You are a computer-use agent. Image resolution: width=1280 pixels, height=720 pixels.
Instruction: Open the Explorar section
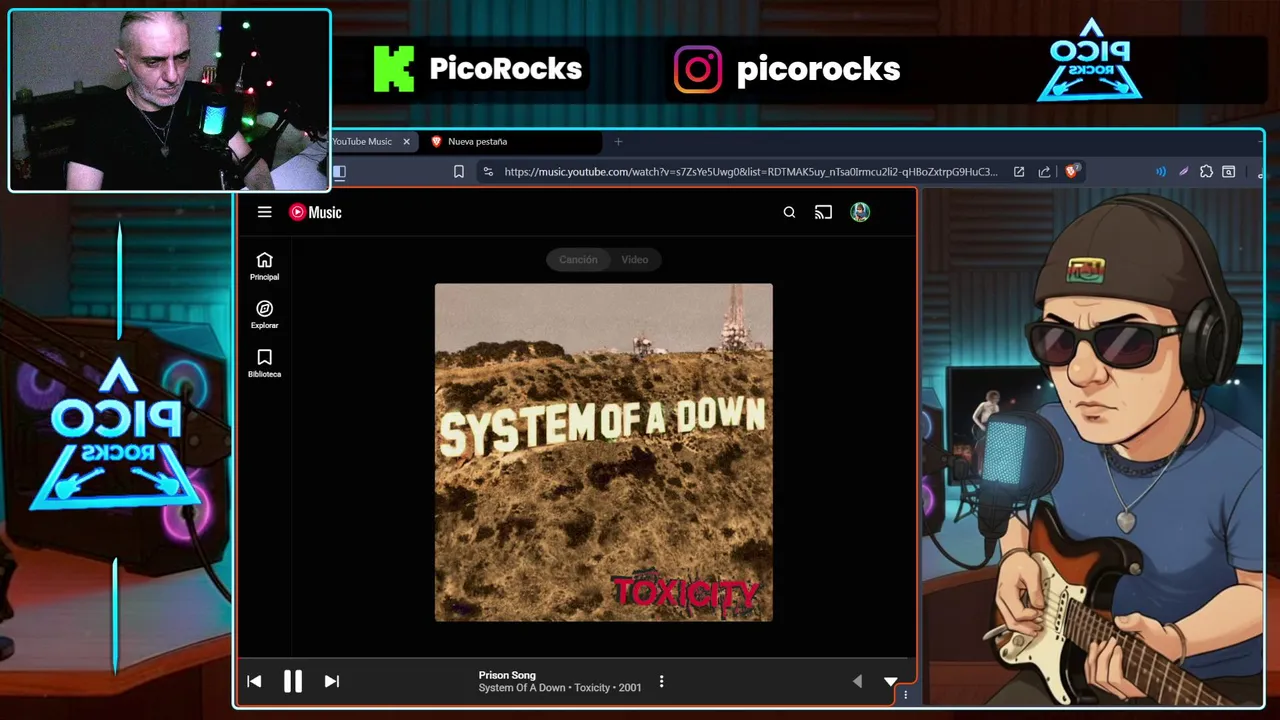pyautogui.click(x=264, y=315)
